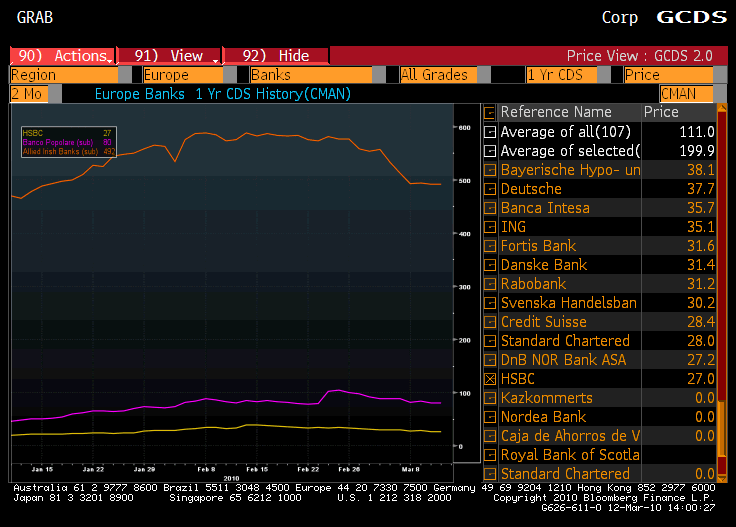
Task: Open the 90) Actions menu
Action: [x=62, y=56]
